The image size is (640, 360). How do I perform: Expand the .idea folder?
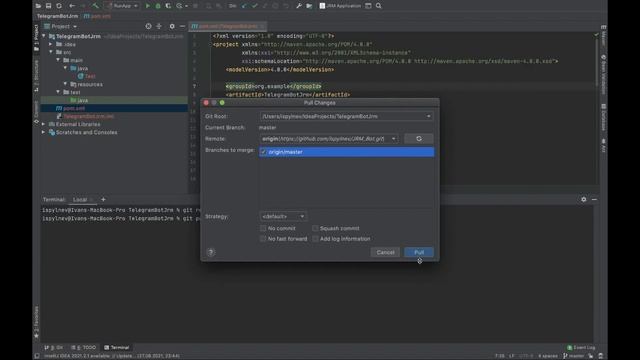[x=51, y=44]
